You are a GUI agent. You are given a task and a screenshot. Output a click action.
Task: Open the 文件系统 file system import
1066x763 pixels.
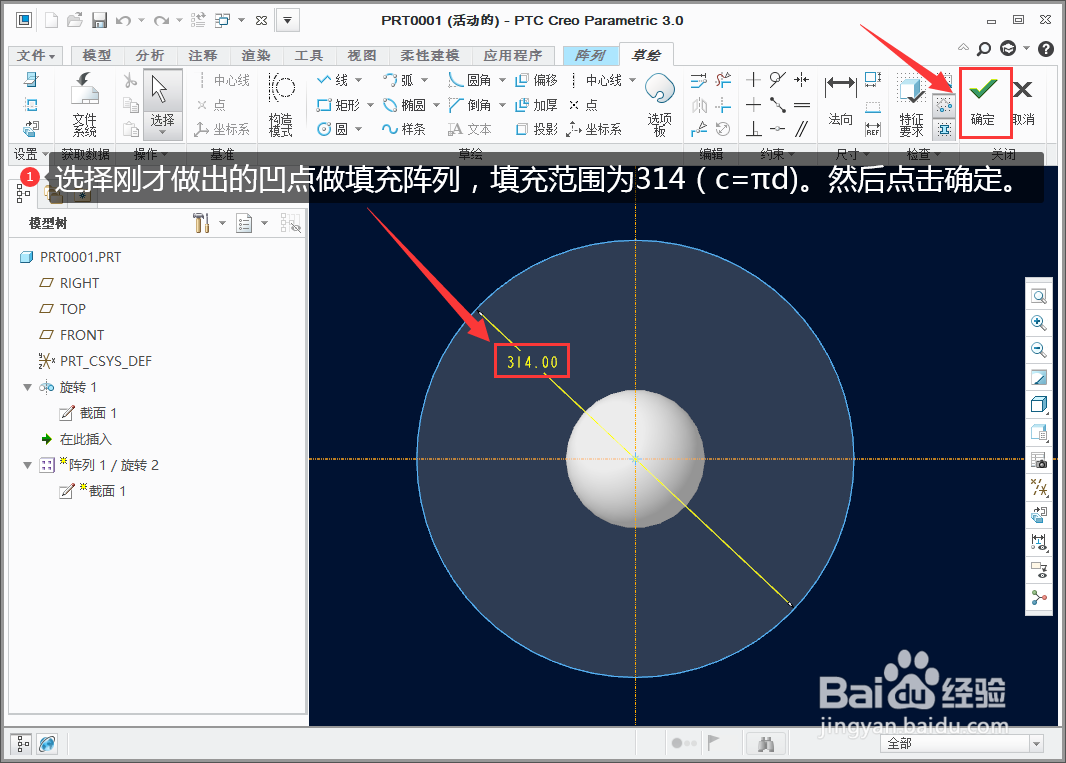(84, 105)
